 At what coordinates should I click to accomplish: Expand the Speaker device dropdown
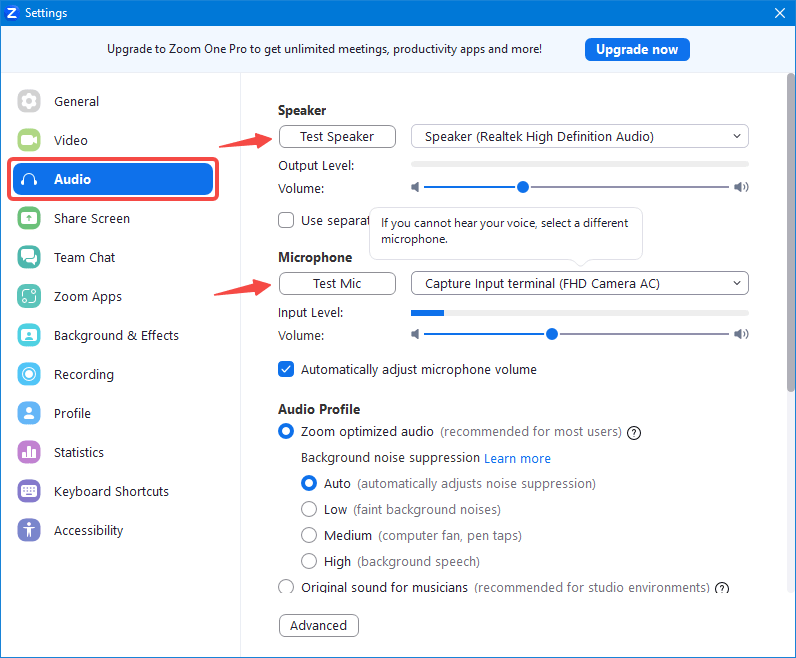click(x=580, y=136)
